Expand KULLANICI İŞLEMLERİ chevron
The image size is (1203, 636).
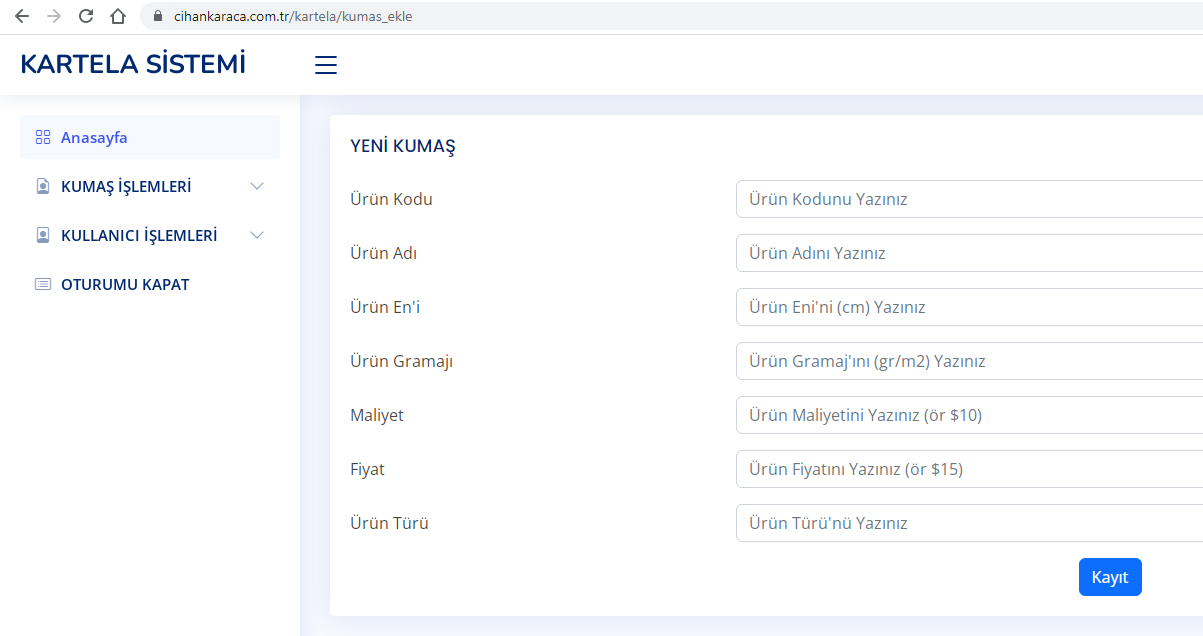[x=257, y=235]
